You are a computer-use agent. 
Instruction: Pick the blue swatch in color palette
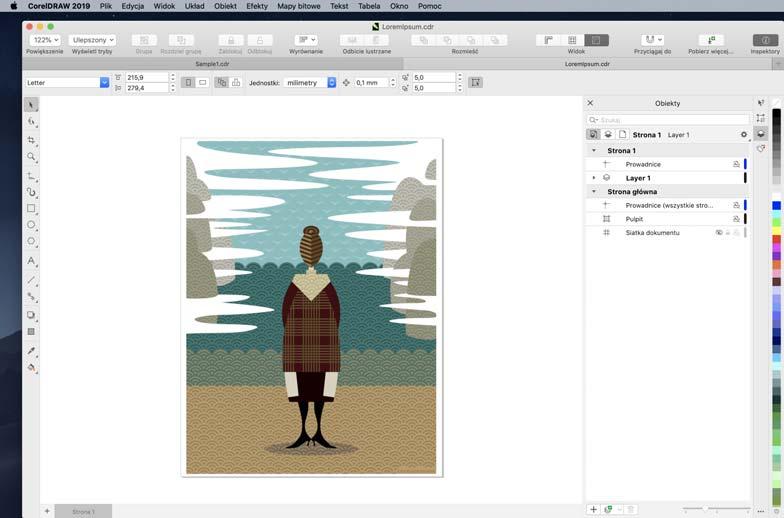776,206
